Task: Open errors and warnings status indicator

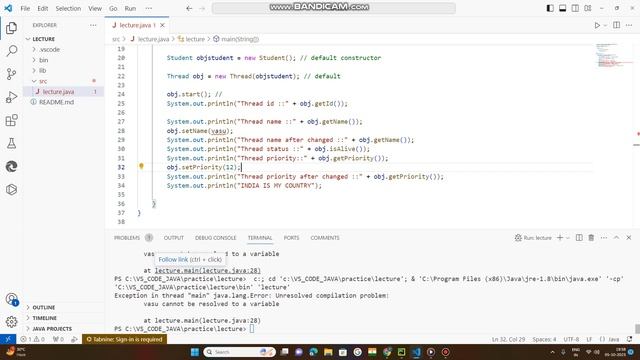Action: tap(32, 339)
